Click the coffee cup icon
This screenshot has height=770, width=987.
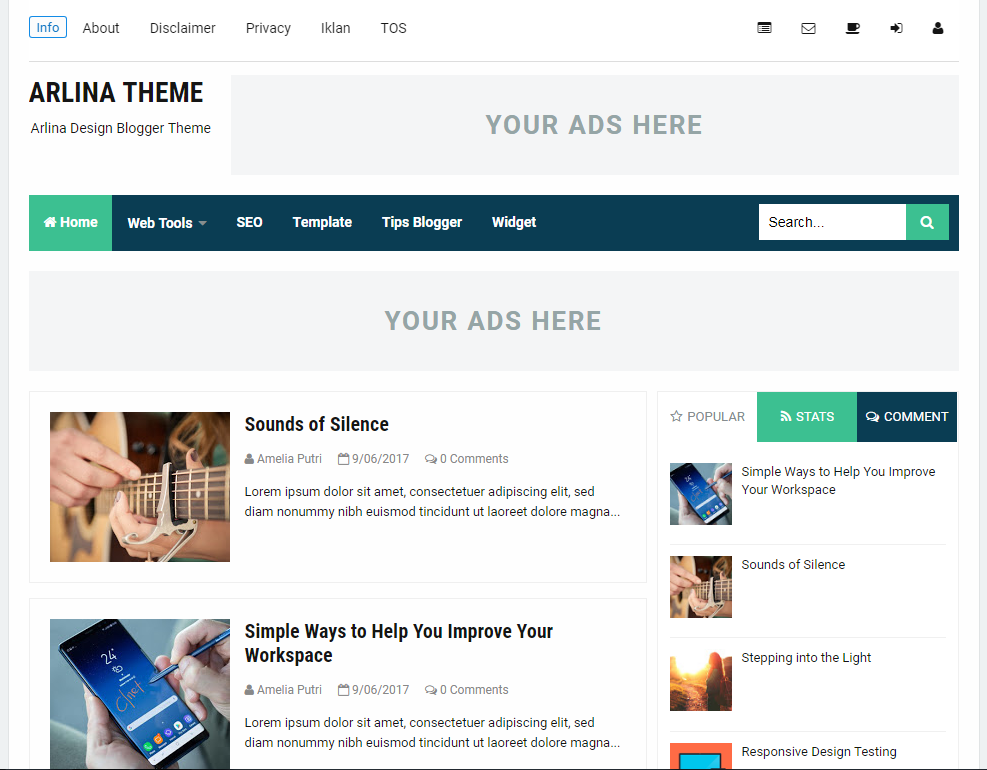click(x=852, y=28)
